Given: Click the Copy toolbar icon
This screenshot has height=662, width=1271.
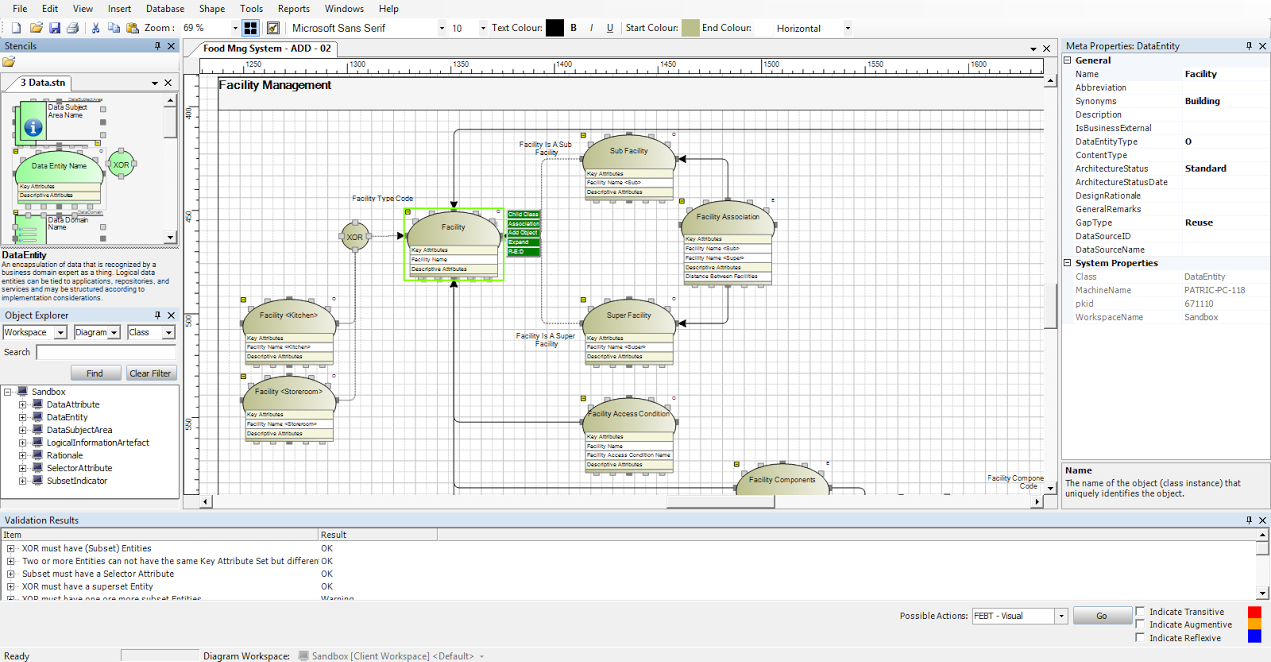Looking at the screenshot, I should click(113, 28).
